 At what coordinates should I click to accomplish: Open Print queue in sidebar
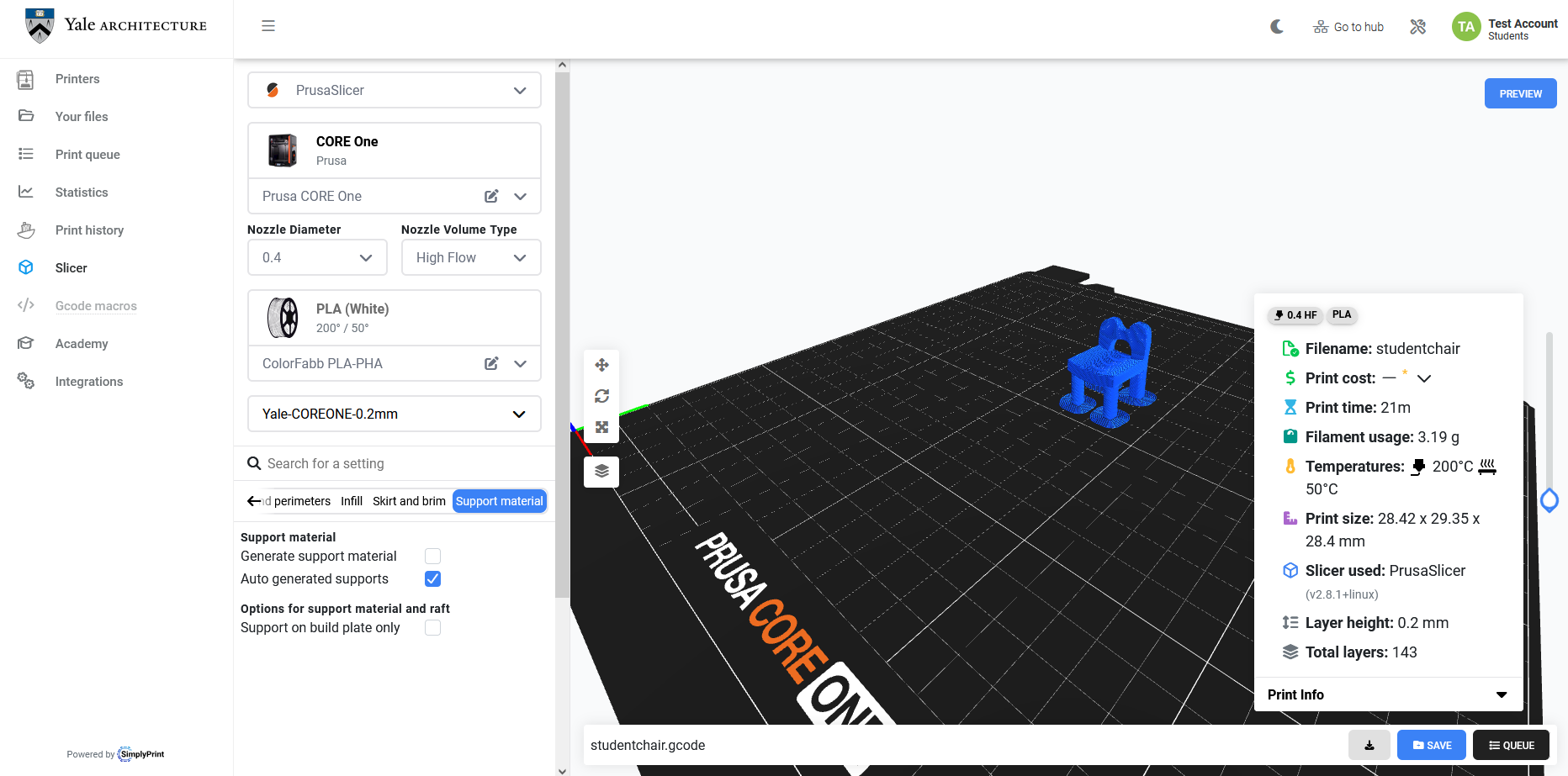point(87,154)
